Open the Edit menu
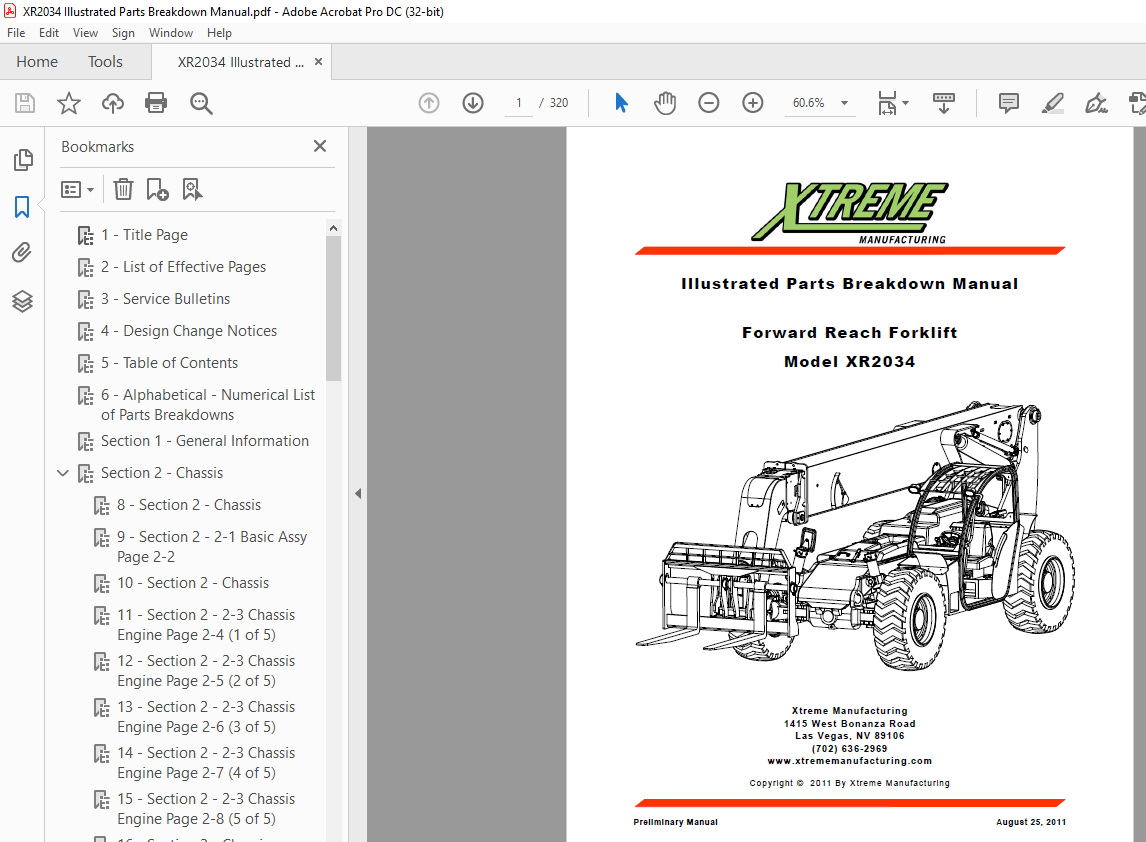 [49, 33]
